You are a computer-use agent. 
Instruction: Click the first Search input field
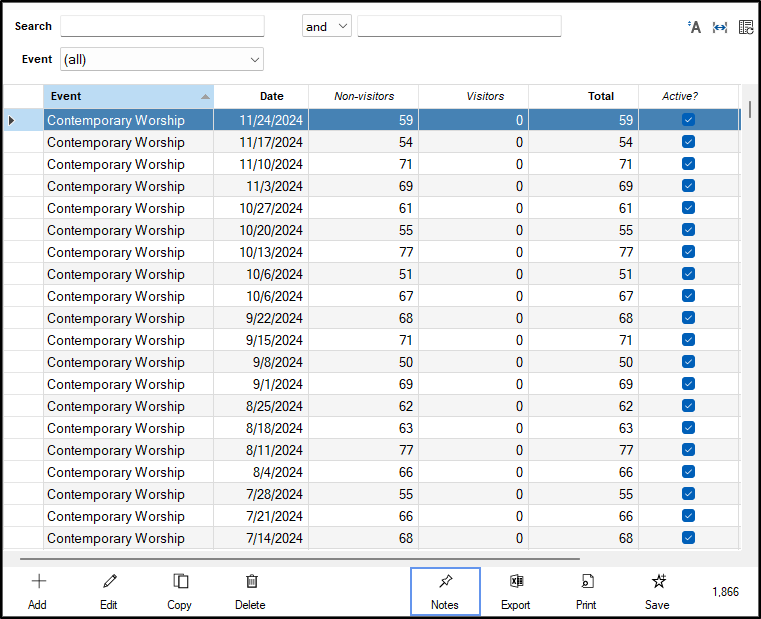click(x=162, y=27)
